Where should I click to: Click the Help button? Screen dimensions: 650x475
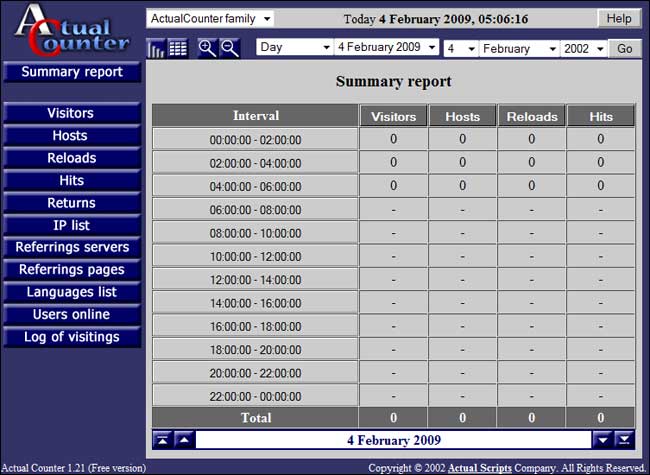tap(618, 19)
